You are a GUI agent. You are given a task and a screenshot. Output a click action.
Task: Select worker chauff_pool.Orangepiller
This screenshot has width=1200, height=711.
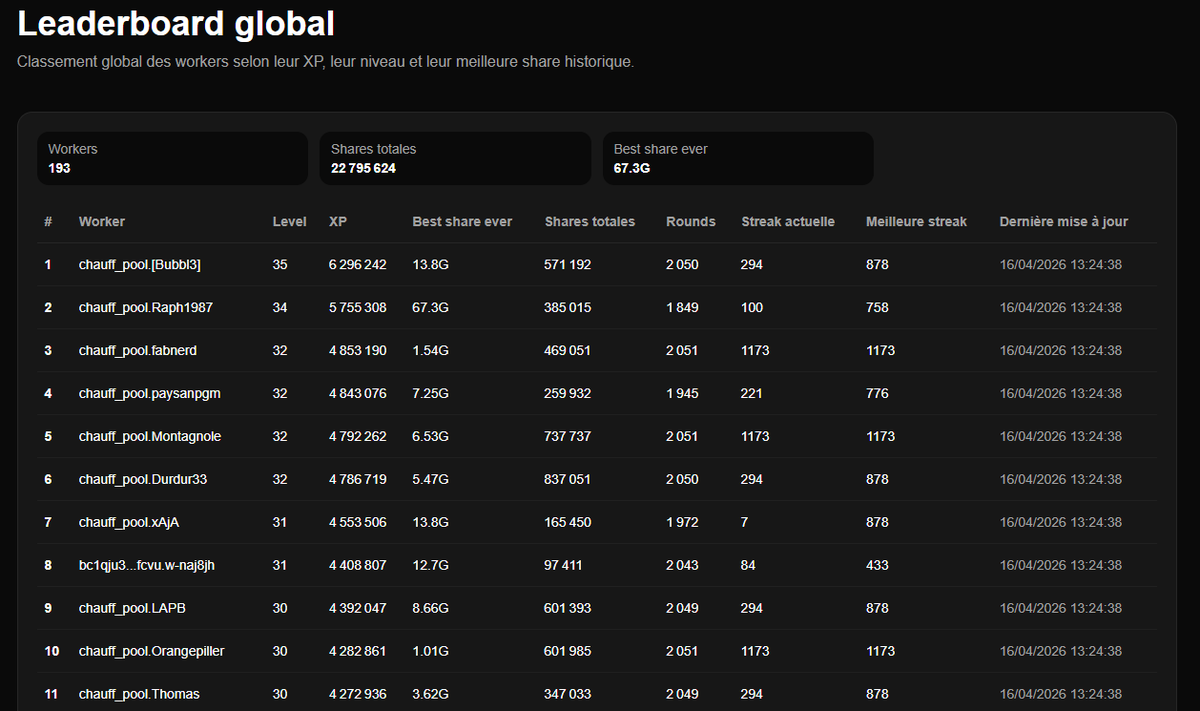coord(152,652)
